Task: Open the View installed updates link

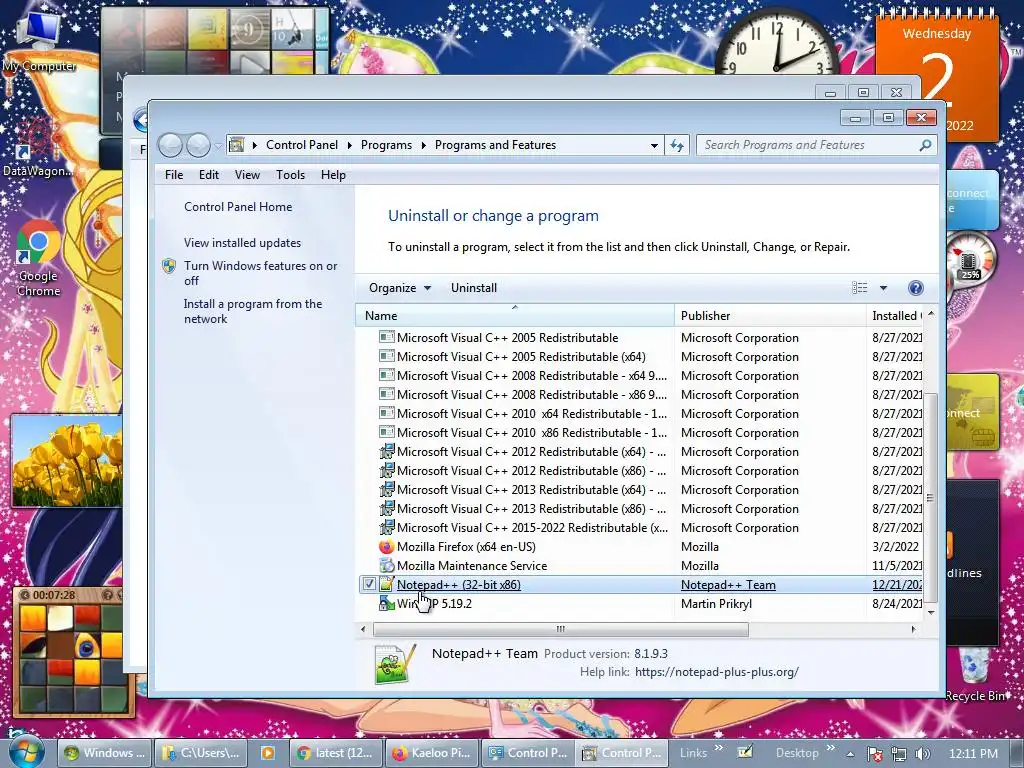Action: [242, 243]
